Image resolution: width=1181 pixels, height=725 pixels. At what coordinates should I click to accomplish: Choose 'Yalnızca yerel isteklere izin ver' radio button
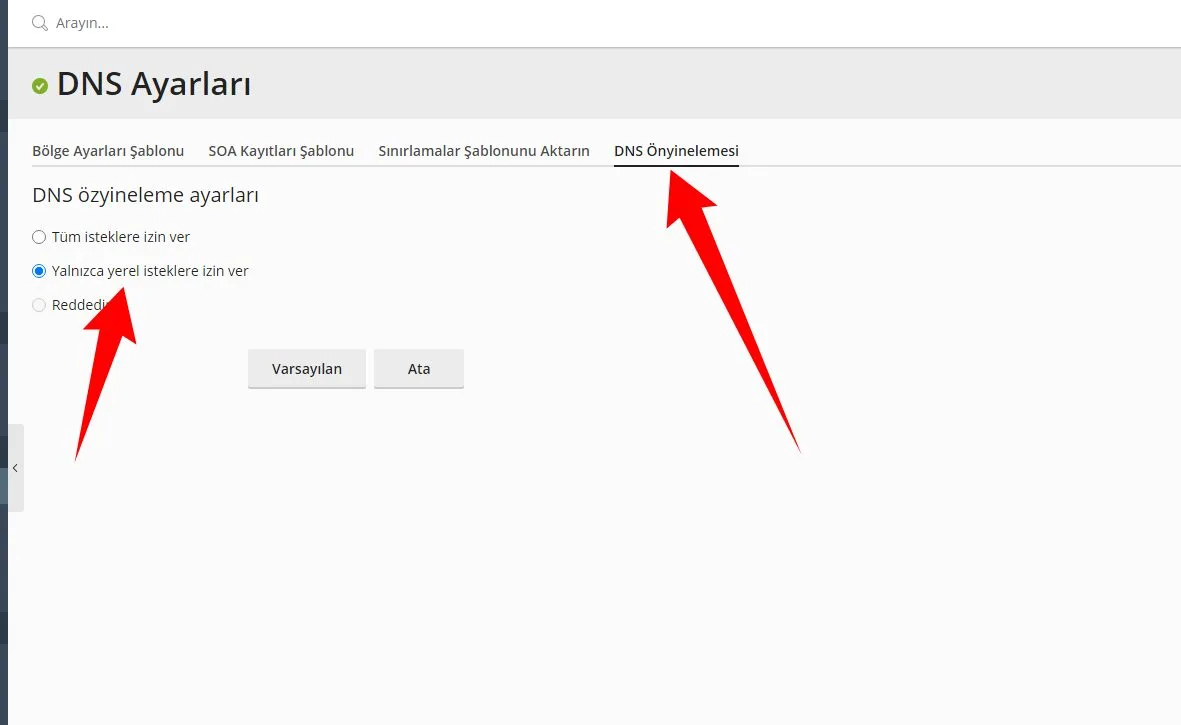(x=39, y=271)
